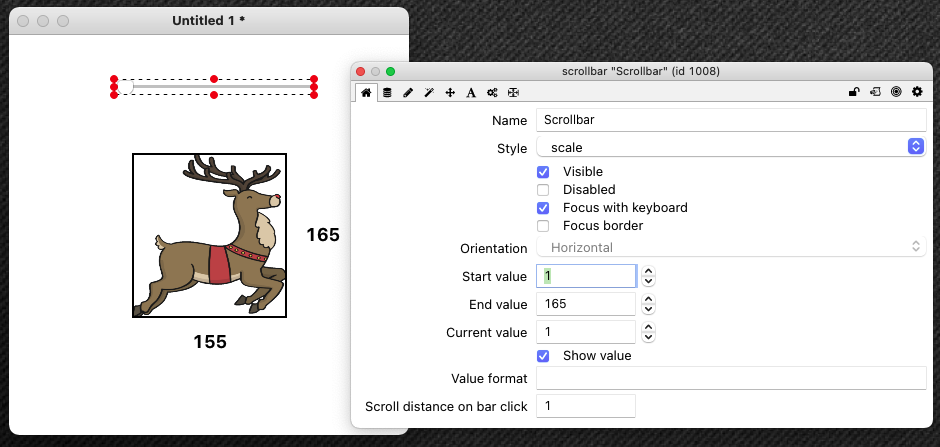This screenshot has height=447, width=940.
Task: Click the empty Value format field
Action: pos(731,378)
